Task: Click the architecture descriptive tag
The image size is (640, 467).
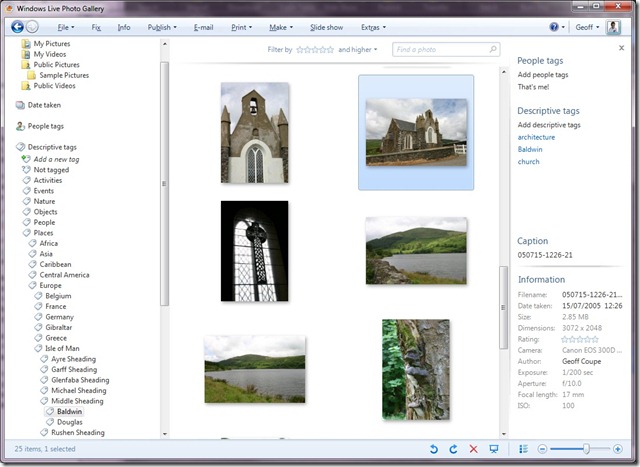Action: point(536,137)
